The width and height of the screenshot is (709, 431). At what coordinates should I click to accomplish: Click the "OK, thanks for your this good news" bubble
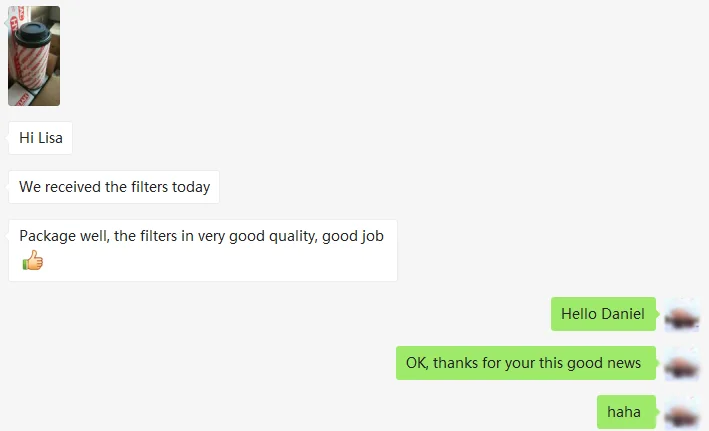point(525,363)
